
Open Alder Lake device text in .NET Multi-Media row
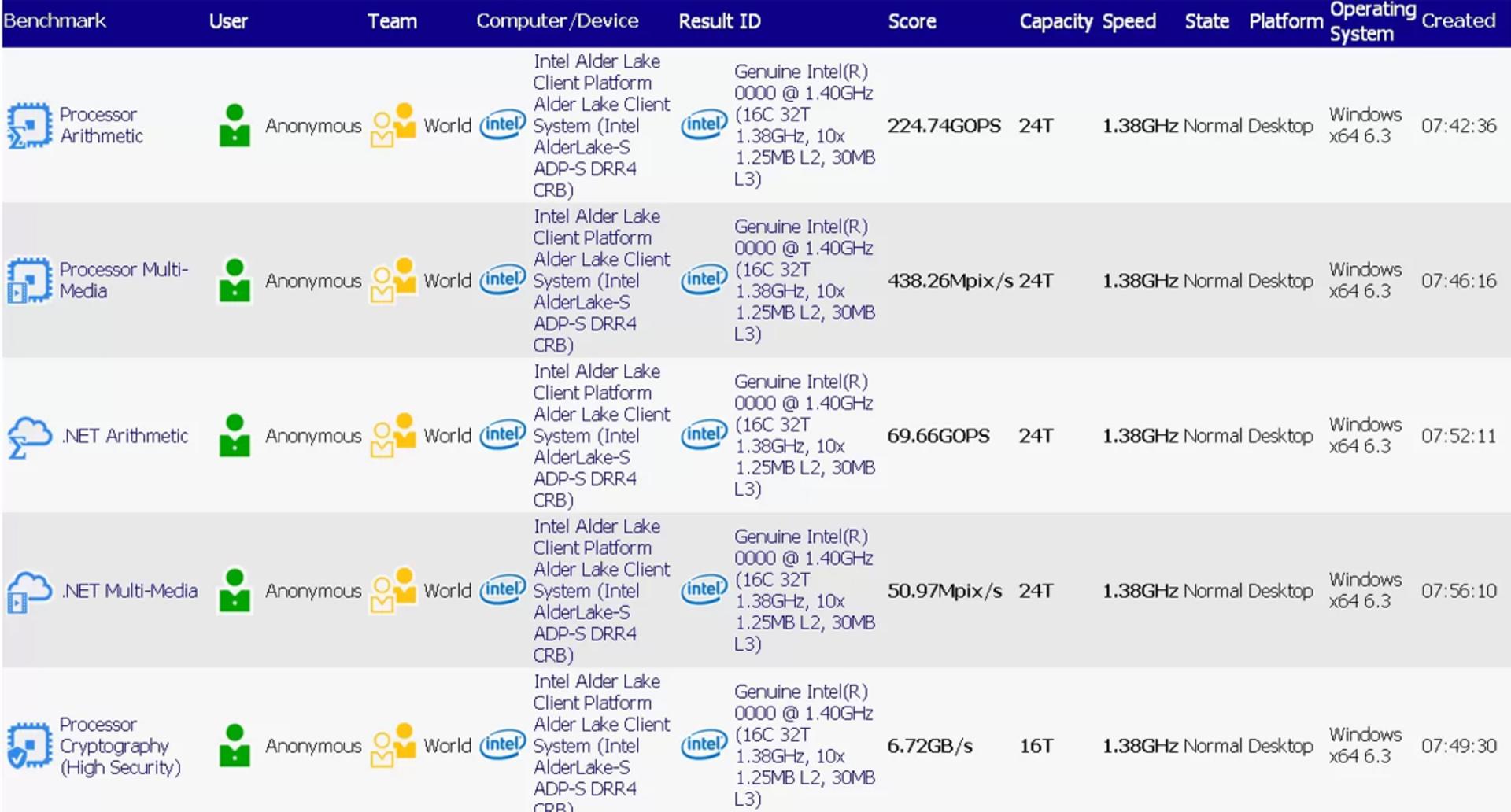pyautogui.click(x=601, y=591)
